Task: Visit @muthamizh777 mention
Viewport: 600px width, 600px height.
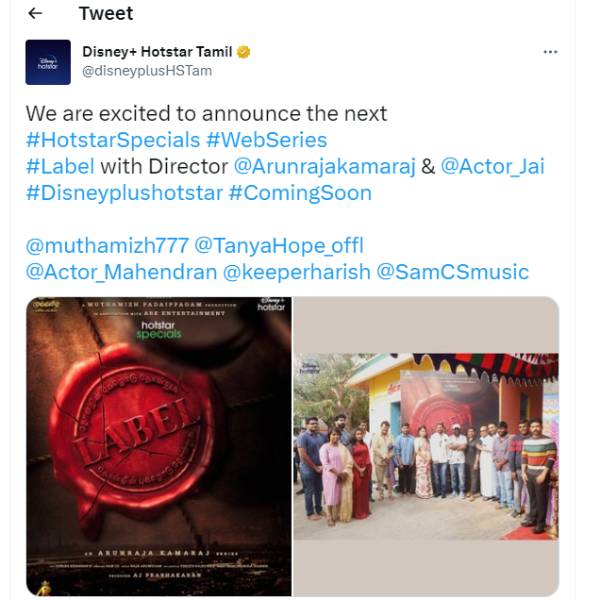Action: (x=107, y=246)
